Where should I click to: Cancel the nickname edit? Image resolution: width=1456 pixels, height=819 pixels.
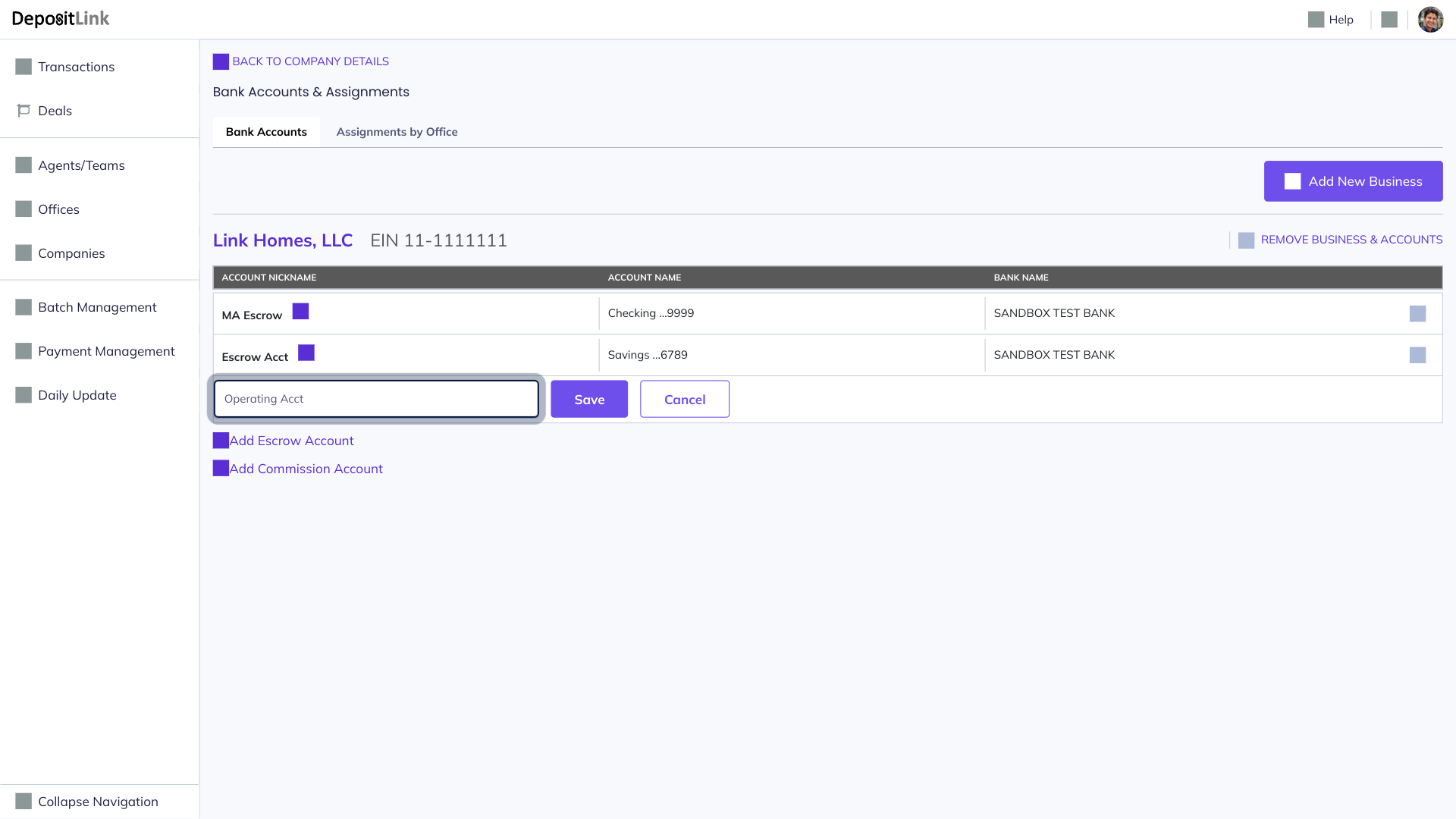684,400
